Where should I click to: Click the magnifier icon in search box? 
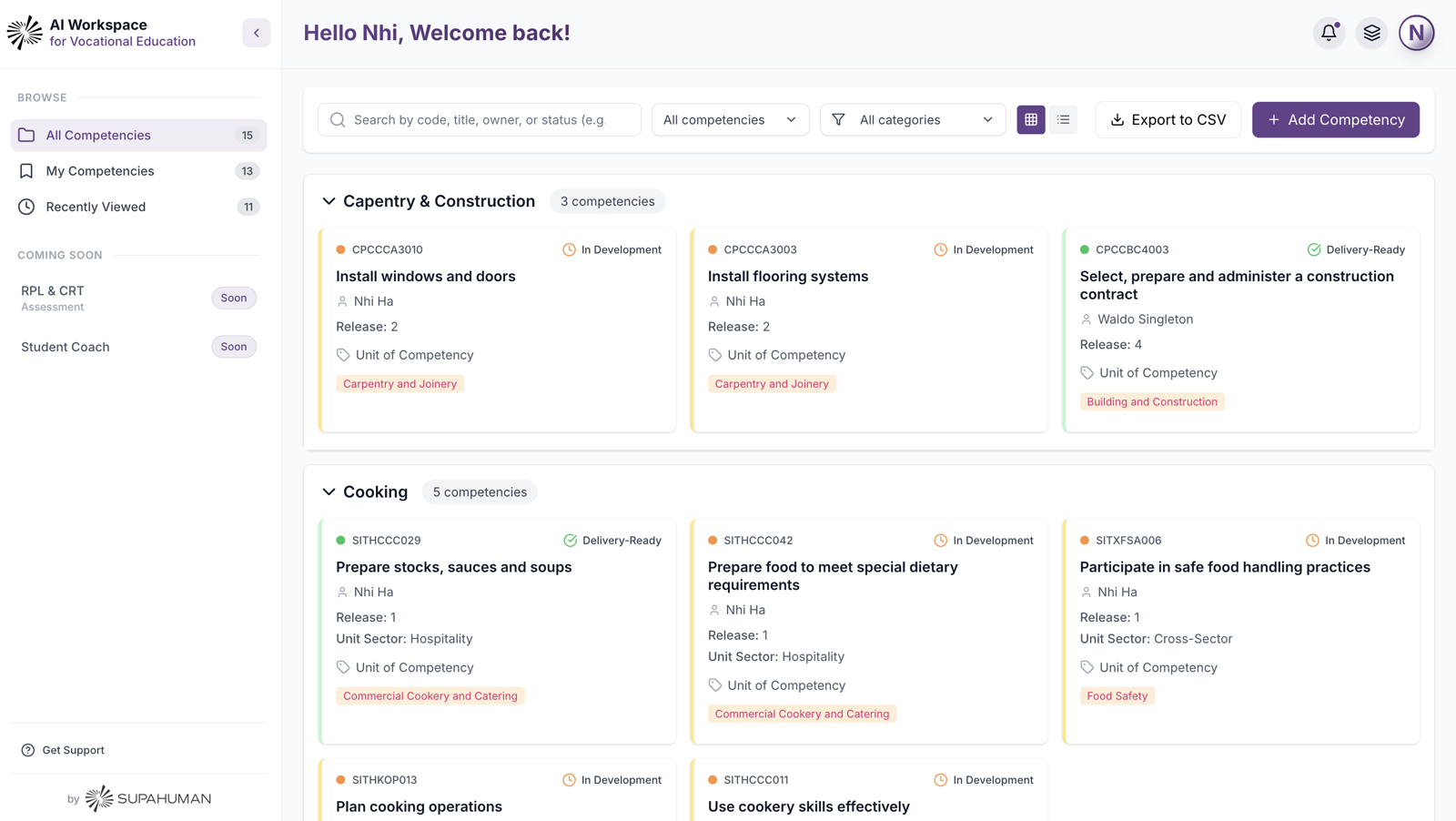[x=338, y=120]
